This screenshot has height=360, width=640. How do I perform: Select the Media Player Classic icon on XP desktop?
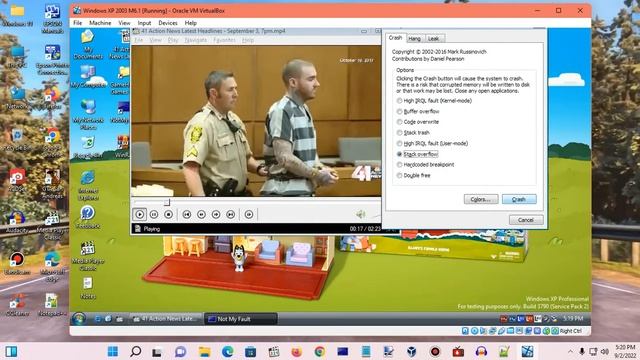click(x=88, y=256)
